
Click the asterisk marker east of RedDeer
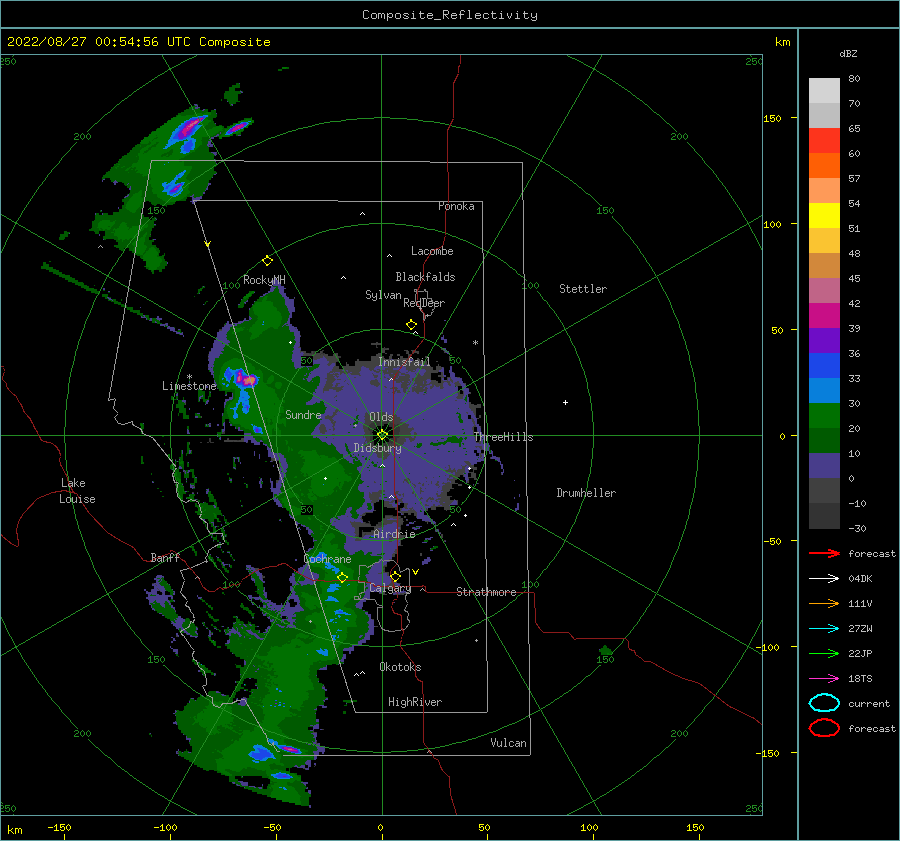(475, 343)
